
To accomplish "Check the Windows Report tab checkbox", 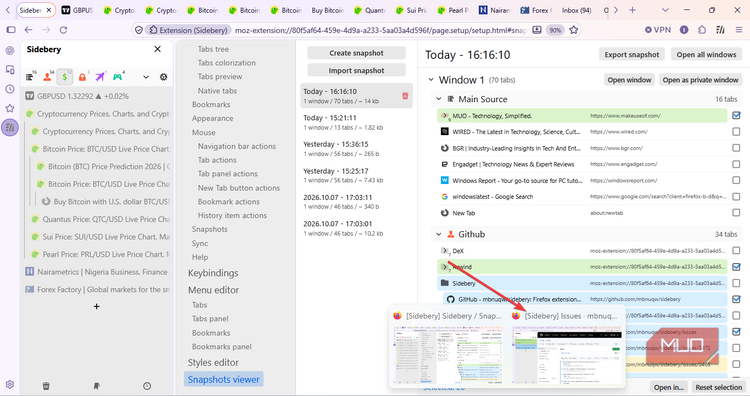I will pos(736,180).
